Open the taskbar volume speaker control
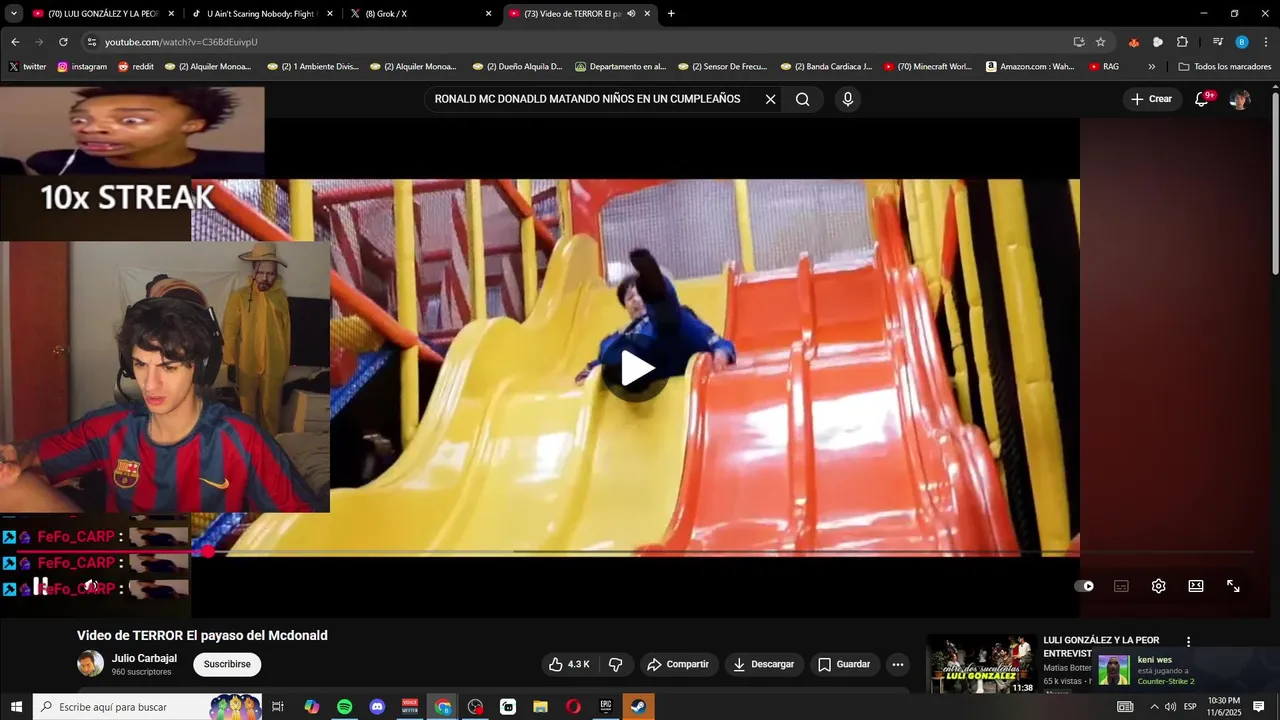Viewport: 1280px width, 720px height. (x=1170, y=707)
